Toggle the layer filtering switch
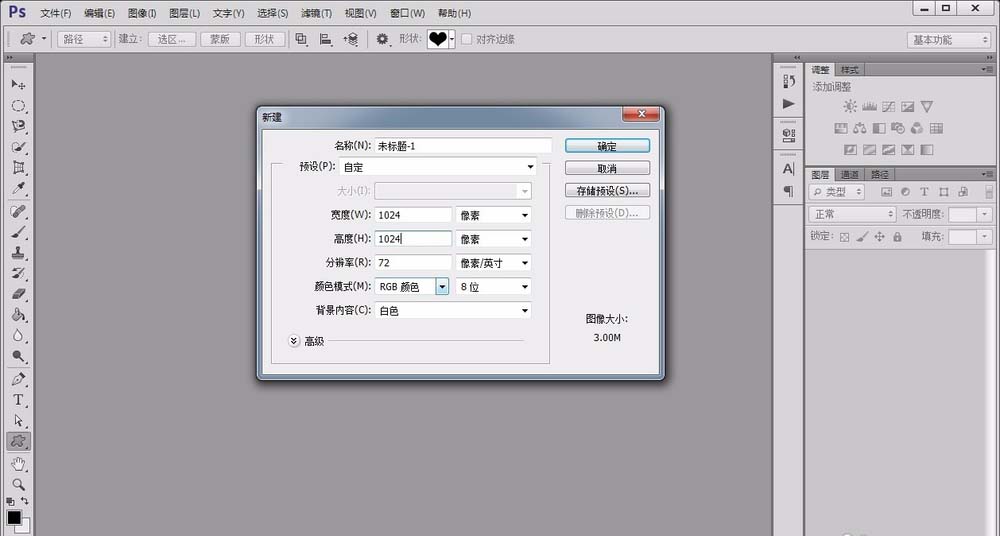 point(989,191)
